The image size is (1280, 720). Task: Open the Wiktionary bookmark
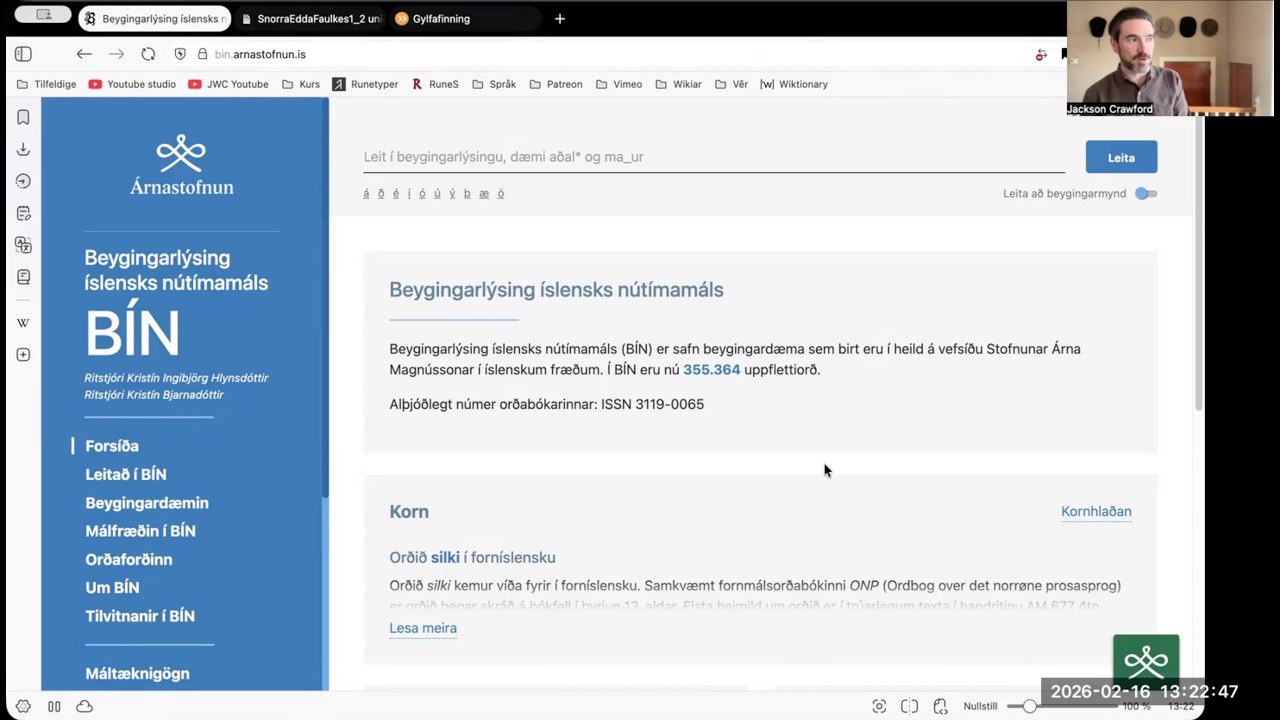click(x=794, y=84)
